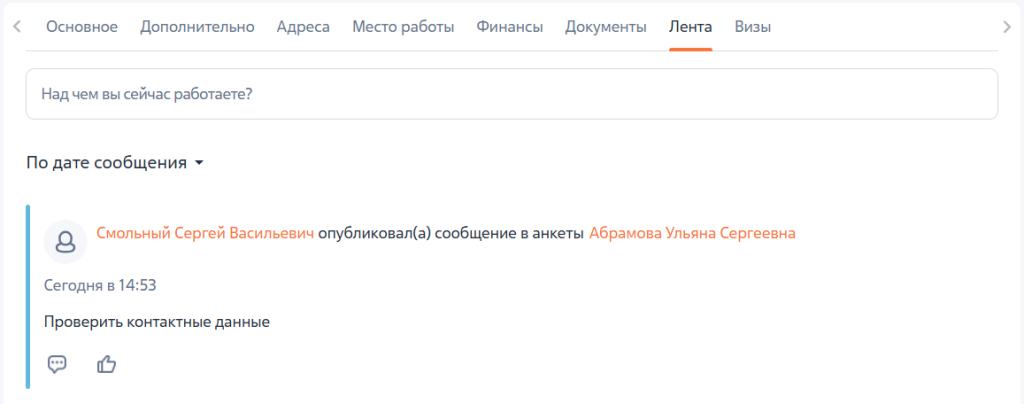Switch to the Визы tab
The width and height of the screenshot is (1024, 404).
752,27
